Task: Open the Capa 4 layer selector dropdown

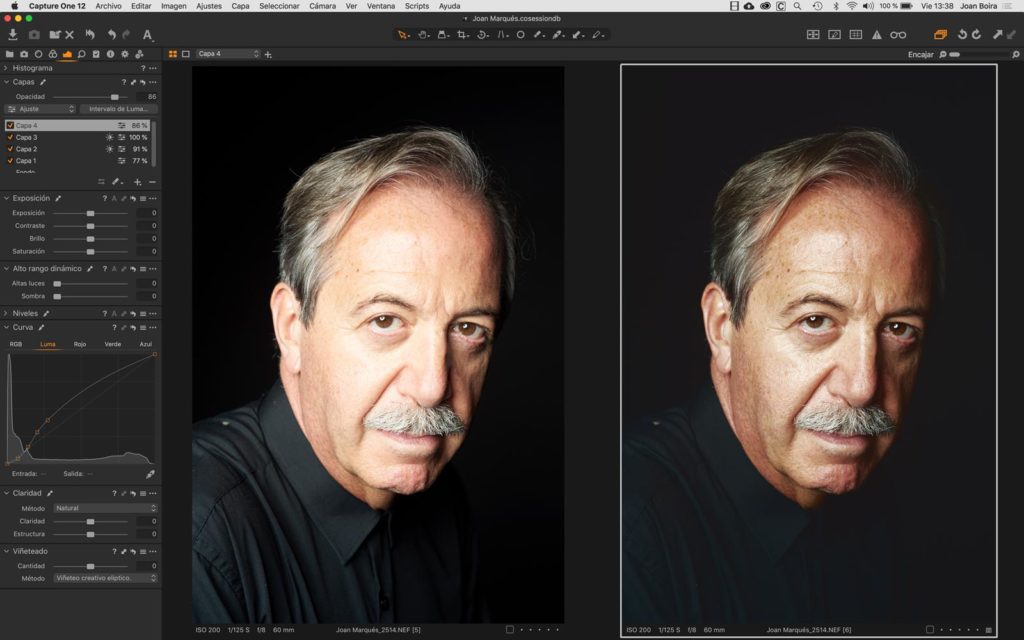Action: (228, 54)
